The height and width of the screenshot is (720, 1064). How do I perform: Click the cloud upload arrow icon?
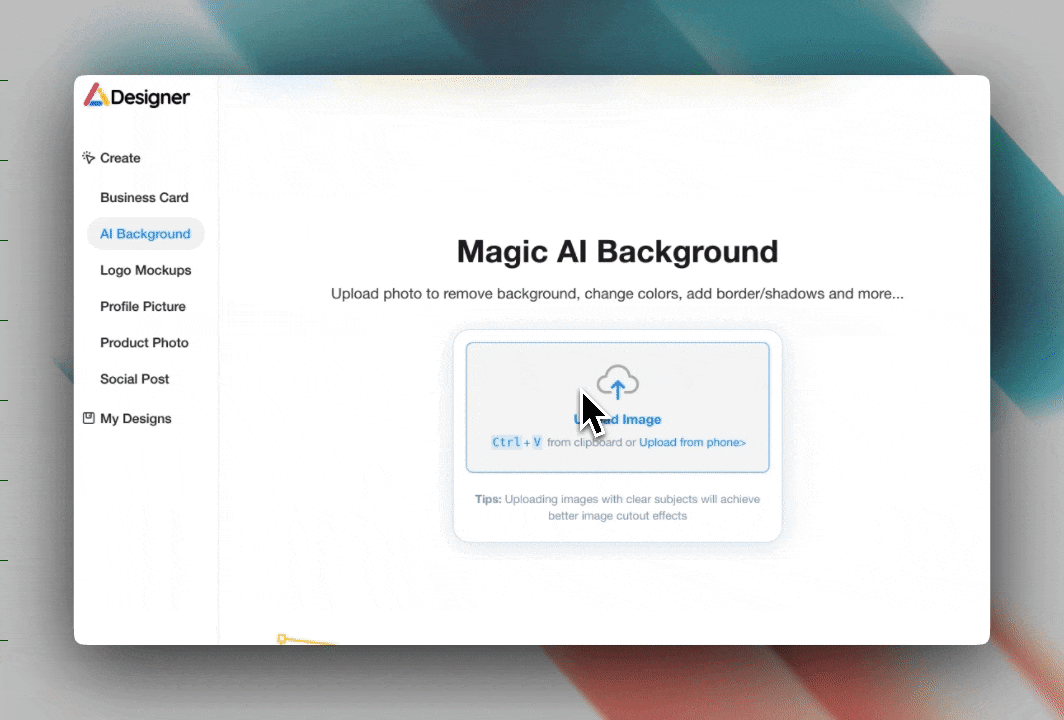pos(618,383)
